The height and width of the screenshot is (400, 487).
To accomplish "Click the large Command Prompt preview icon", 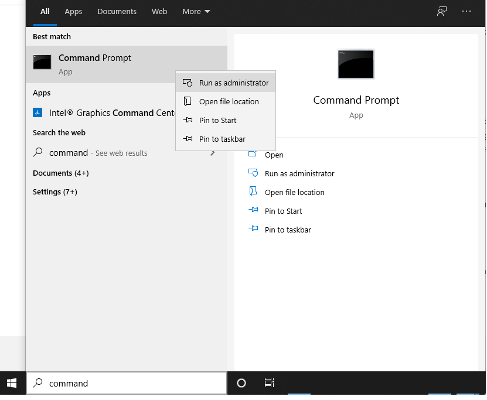I will [356, 64].
